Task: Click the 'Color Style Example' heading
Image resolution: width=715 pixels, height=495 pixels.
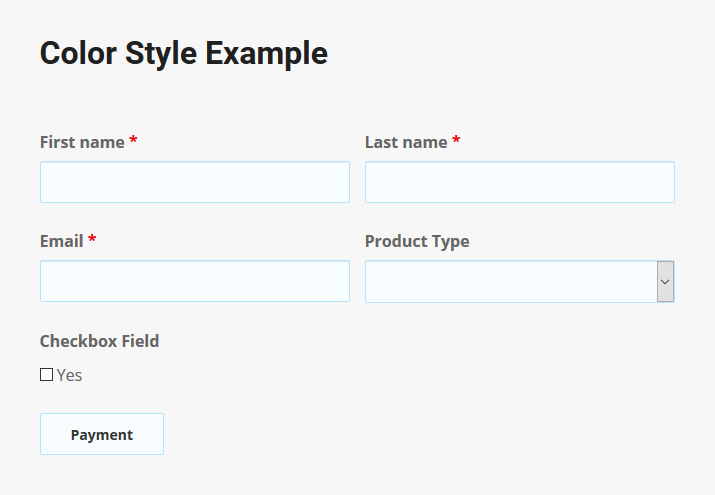Action: coord(183,53)
